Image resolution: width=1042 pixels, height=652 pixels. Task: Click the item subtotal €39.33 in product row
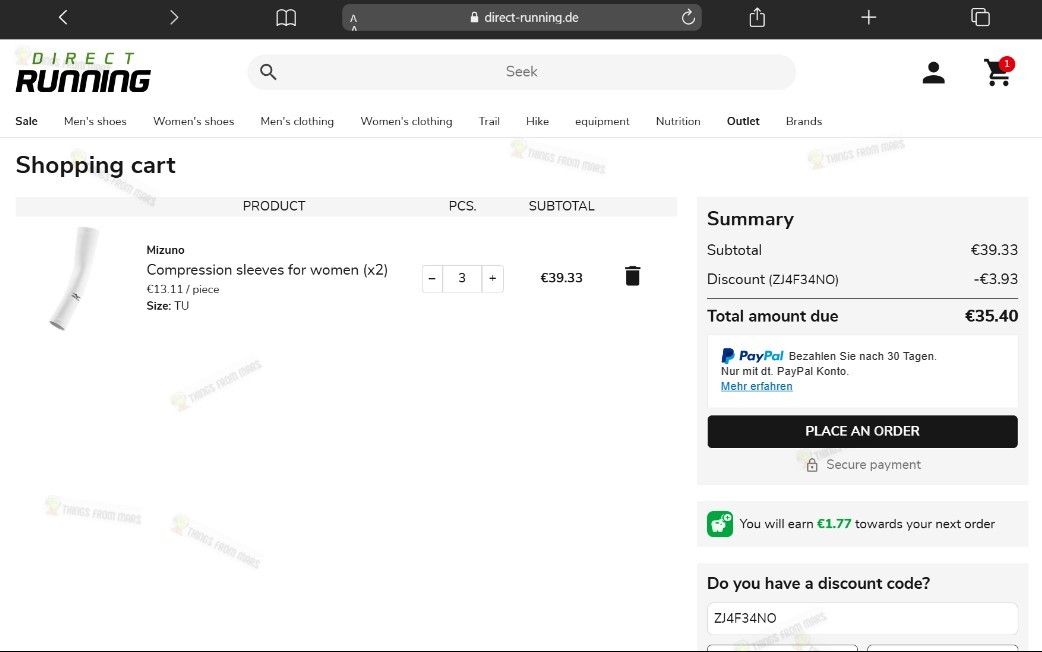tap(562, 278)
